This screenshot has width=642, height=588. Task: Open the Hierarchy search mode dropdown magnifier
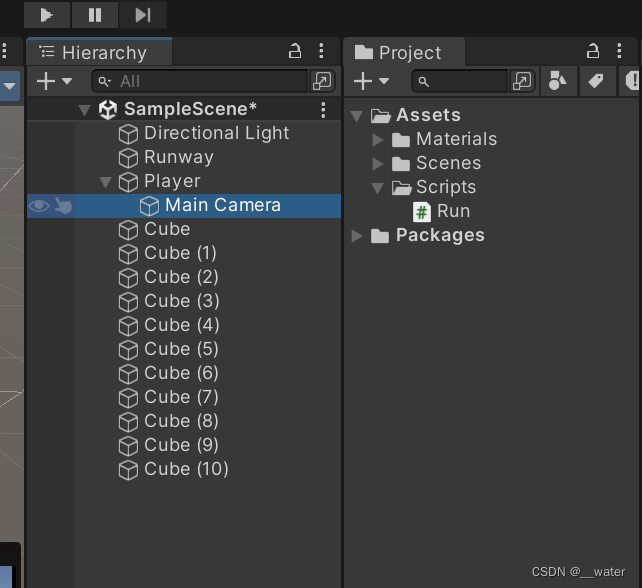pyautogui.click(x=105, y=81)
